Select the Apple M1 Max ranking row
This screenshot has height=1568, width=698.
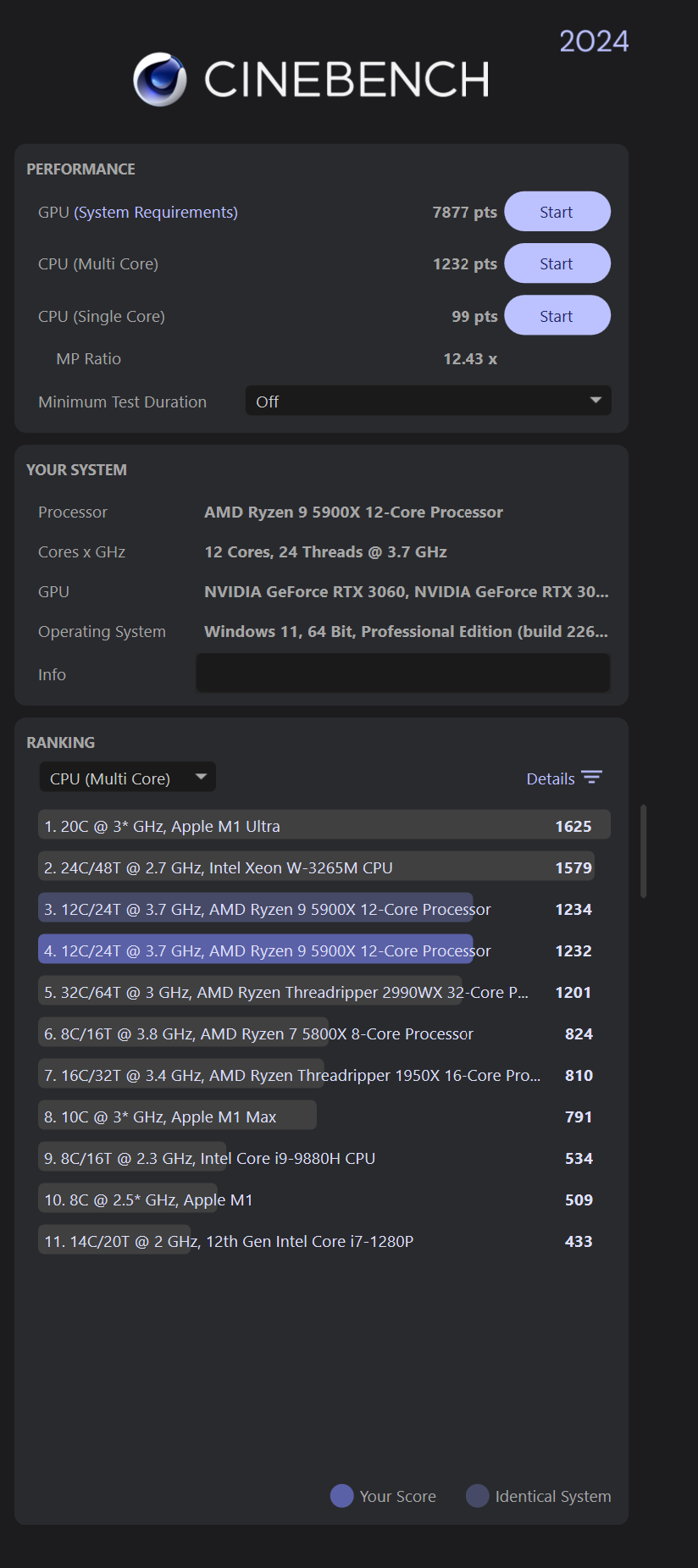point(324,1116)
